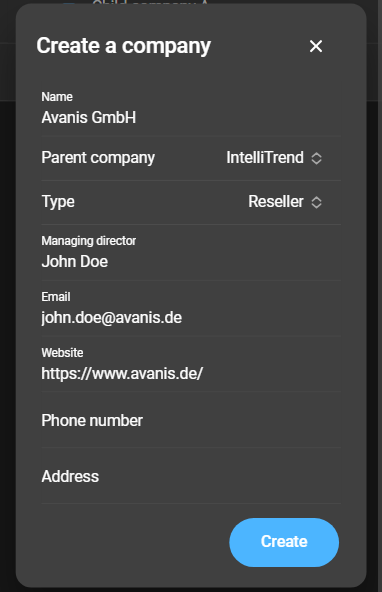The width and height of the screenshot is (382, 592).
Task: Click the Create button
Action: (284, 542)
